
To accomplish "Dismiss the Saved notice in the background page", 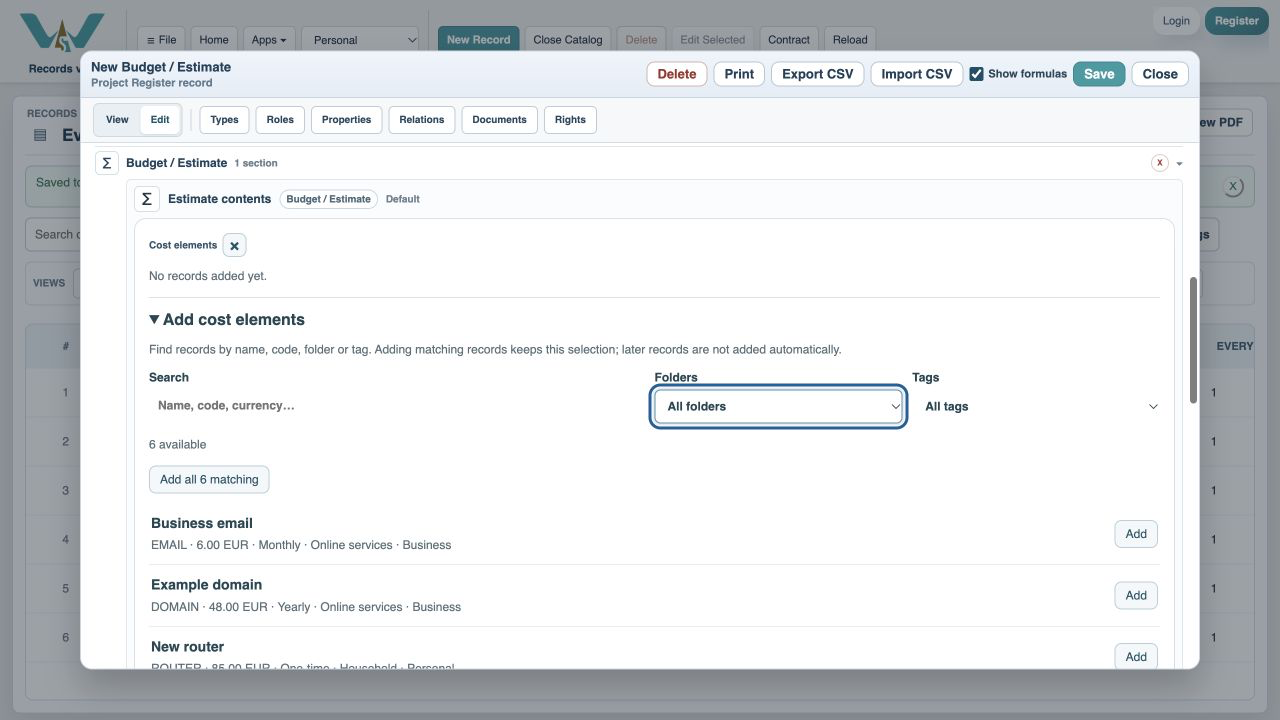I will pos(1233,186).
